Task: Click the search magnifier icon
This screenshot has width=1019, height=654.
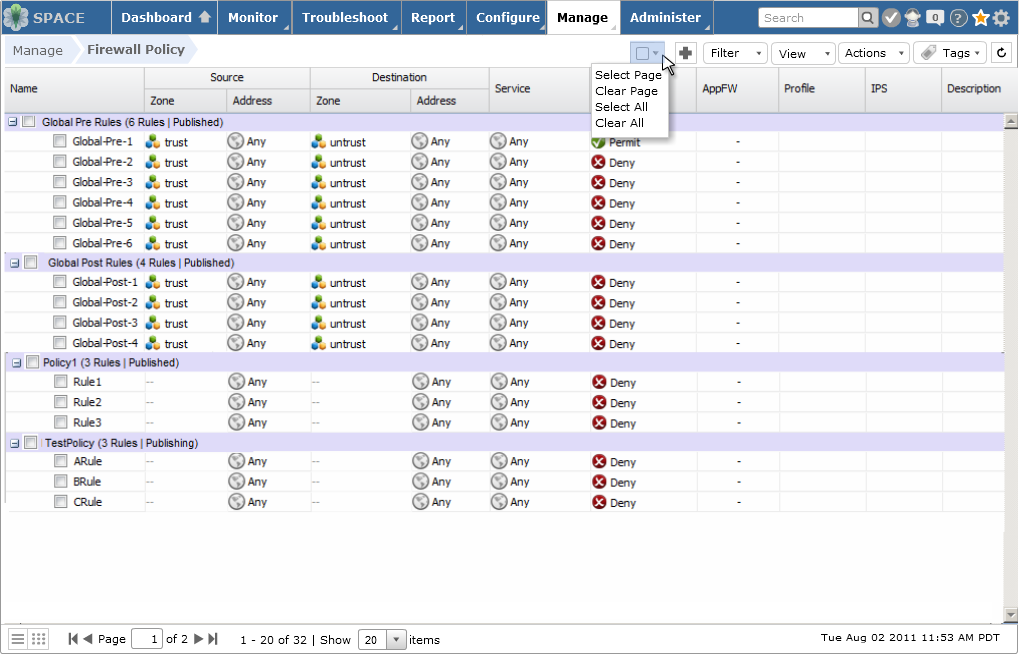Action: (x=867, y=18)
